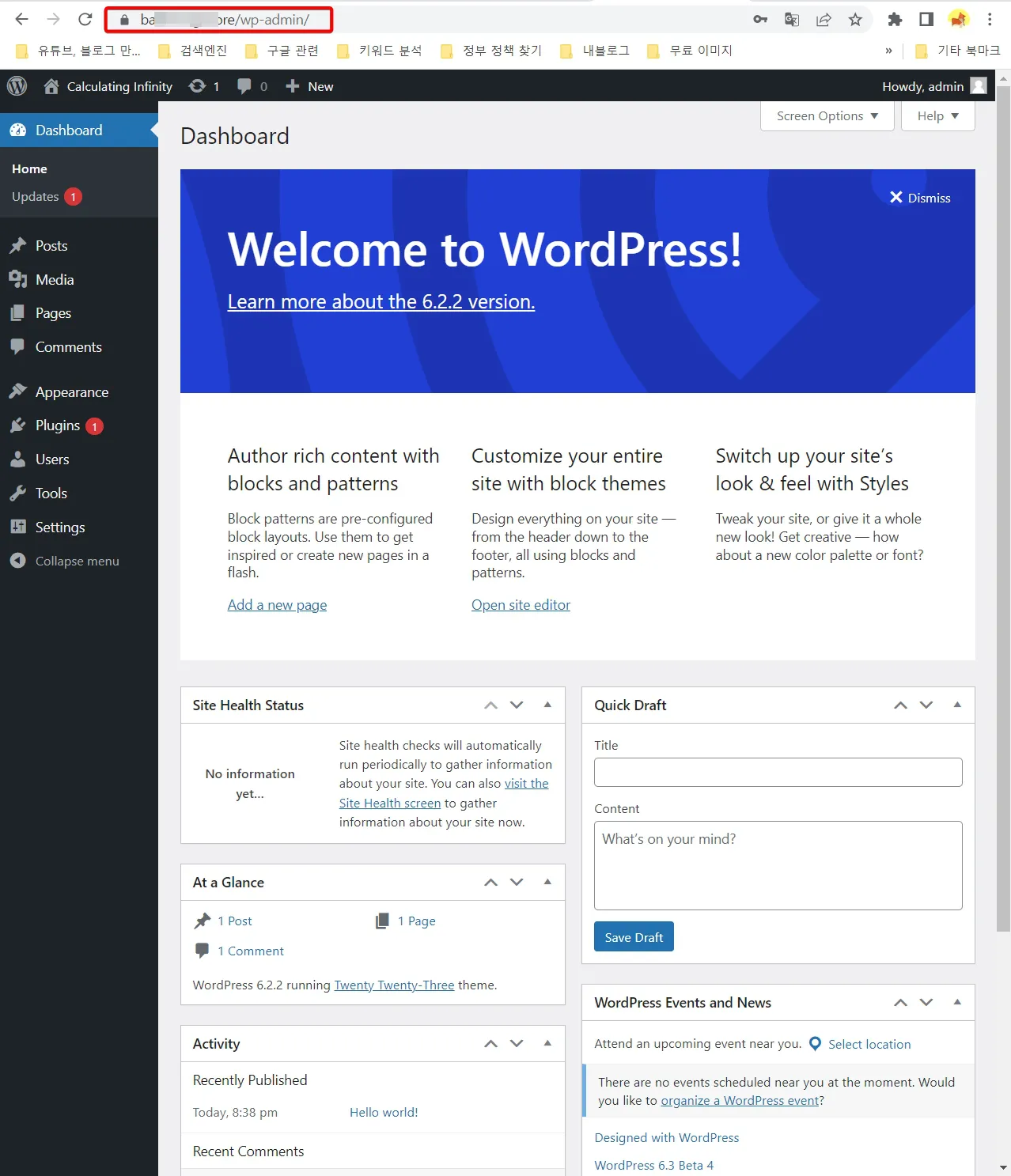Expand the Screen Options dropdown
The height and width of the screenshot is (1176, 1011).
pos(827,116)
